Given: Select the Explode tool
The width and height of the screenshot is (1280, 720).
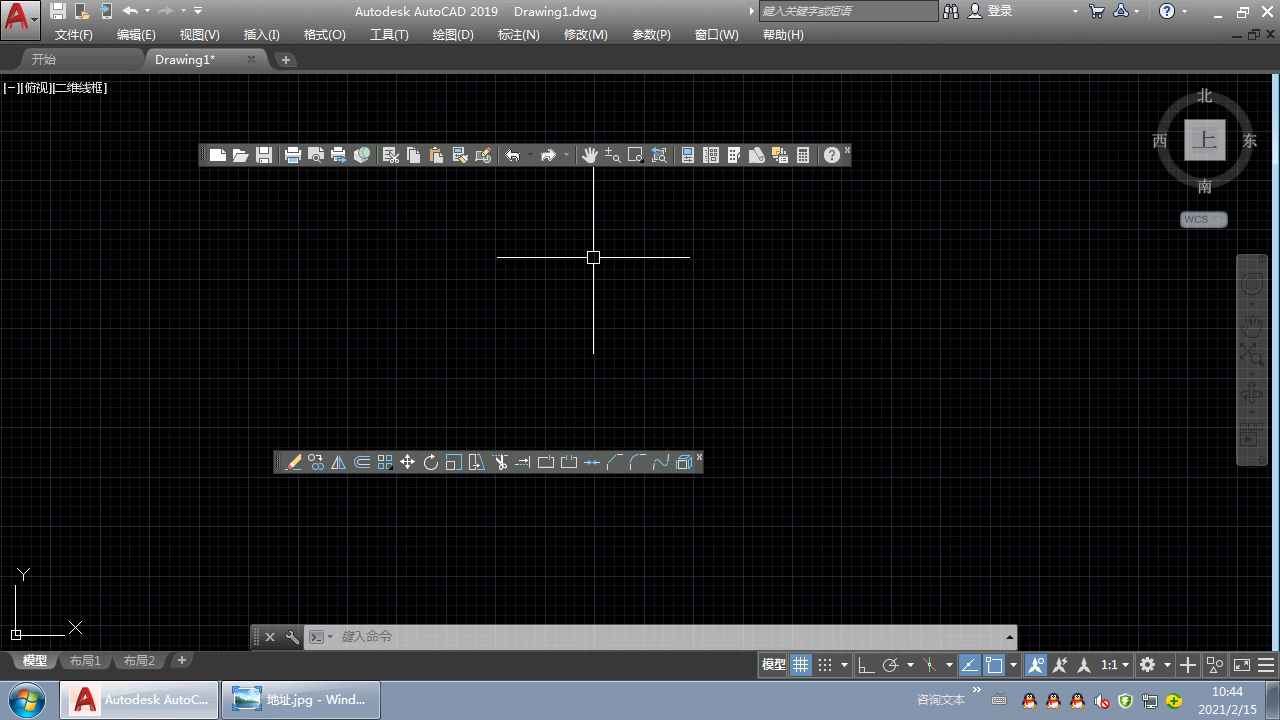Looking at the screenshot, I should (684, 462).
